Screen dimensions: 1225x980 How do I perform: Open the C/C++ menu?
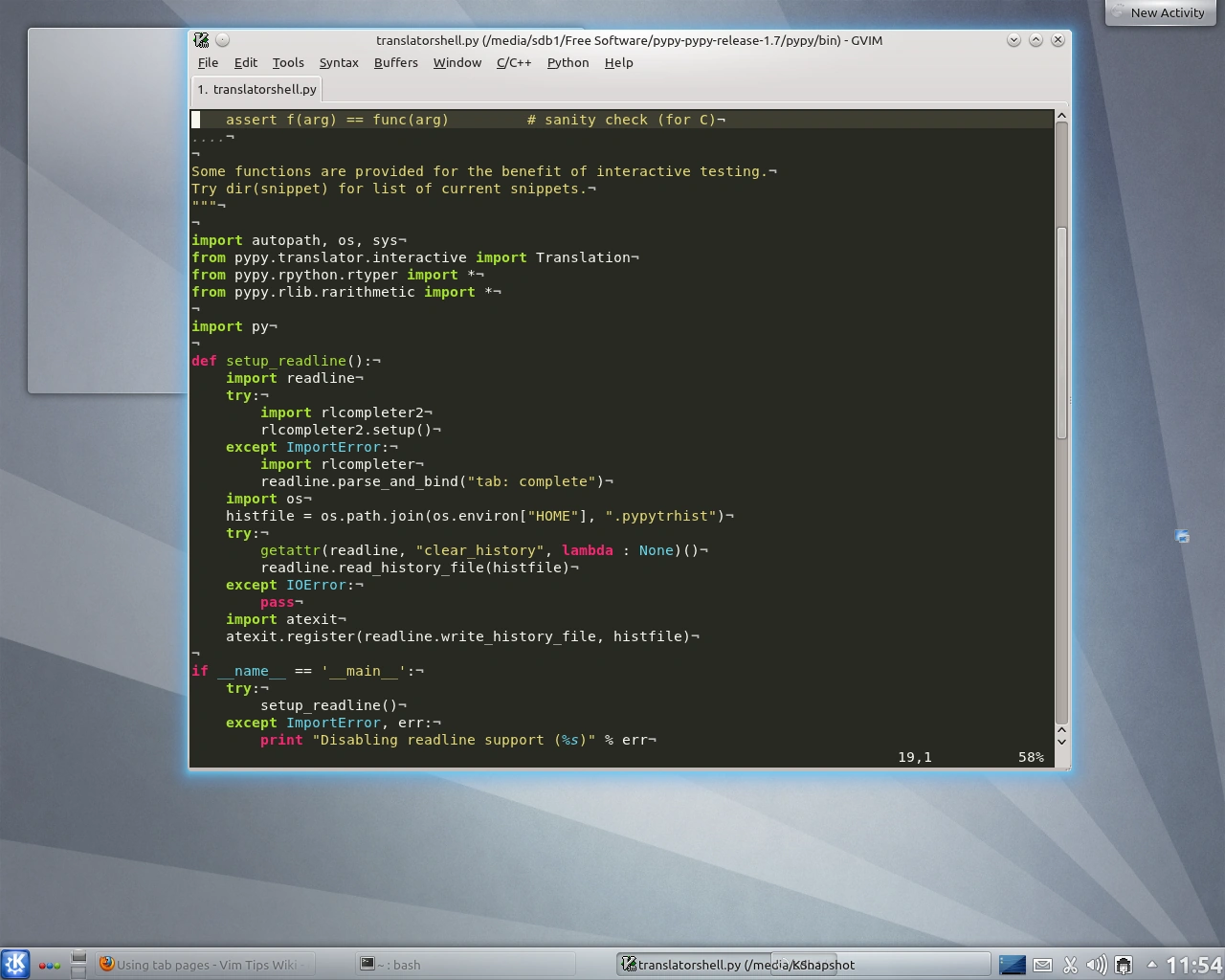(x=514, y=62)
